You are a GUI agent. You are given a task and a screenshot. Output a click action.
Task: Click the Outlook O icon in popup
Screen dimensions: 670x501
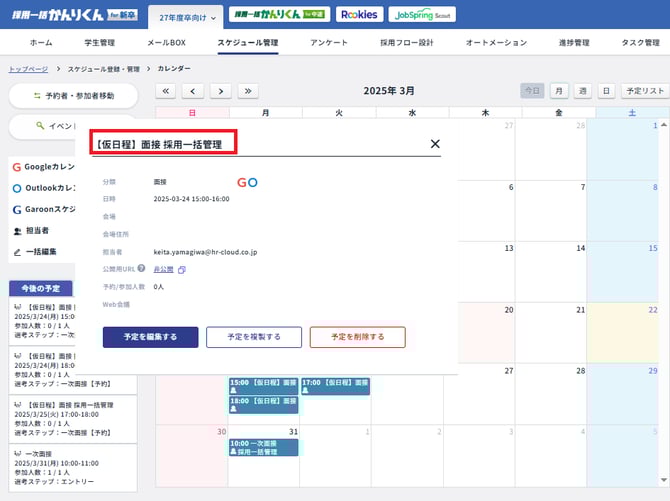253,182
